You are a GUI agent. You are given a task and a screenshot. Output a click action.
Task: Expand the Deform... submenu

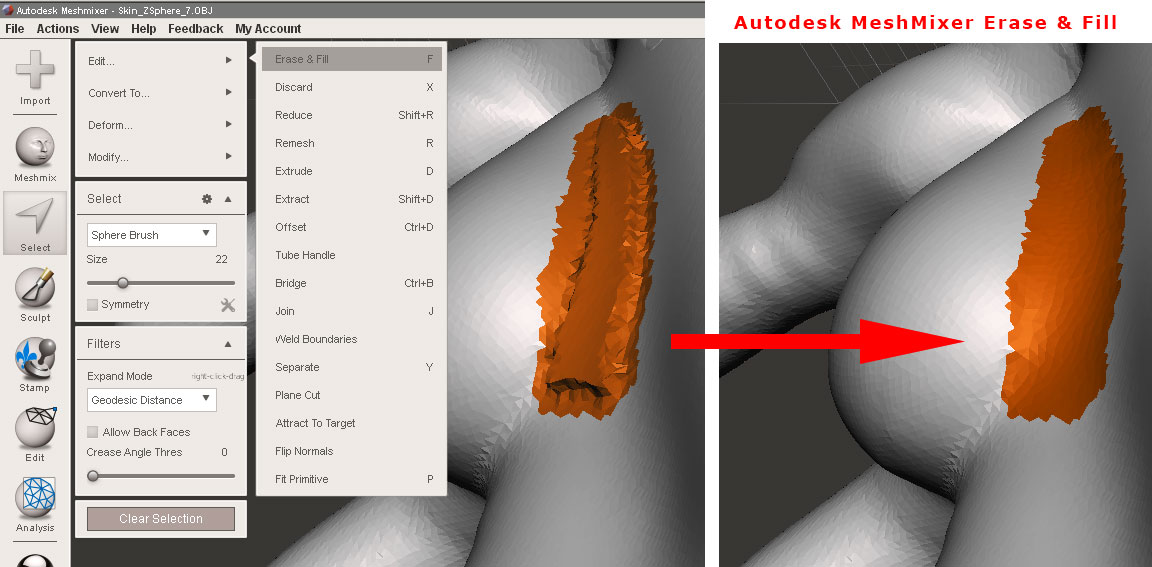(x=161, y=125)
